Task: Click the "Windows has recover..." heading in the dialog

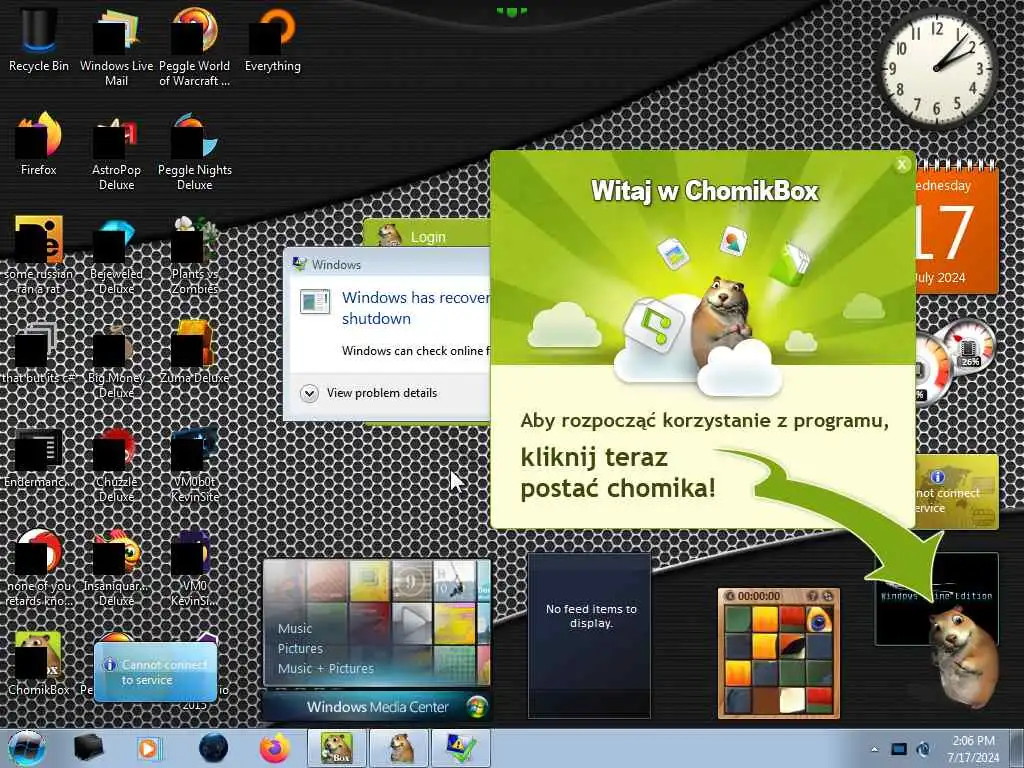Action: coord(415,308)
